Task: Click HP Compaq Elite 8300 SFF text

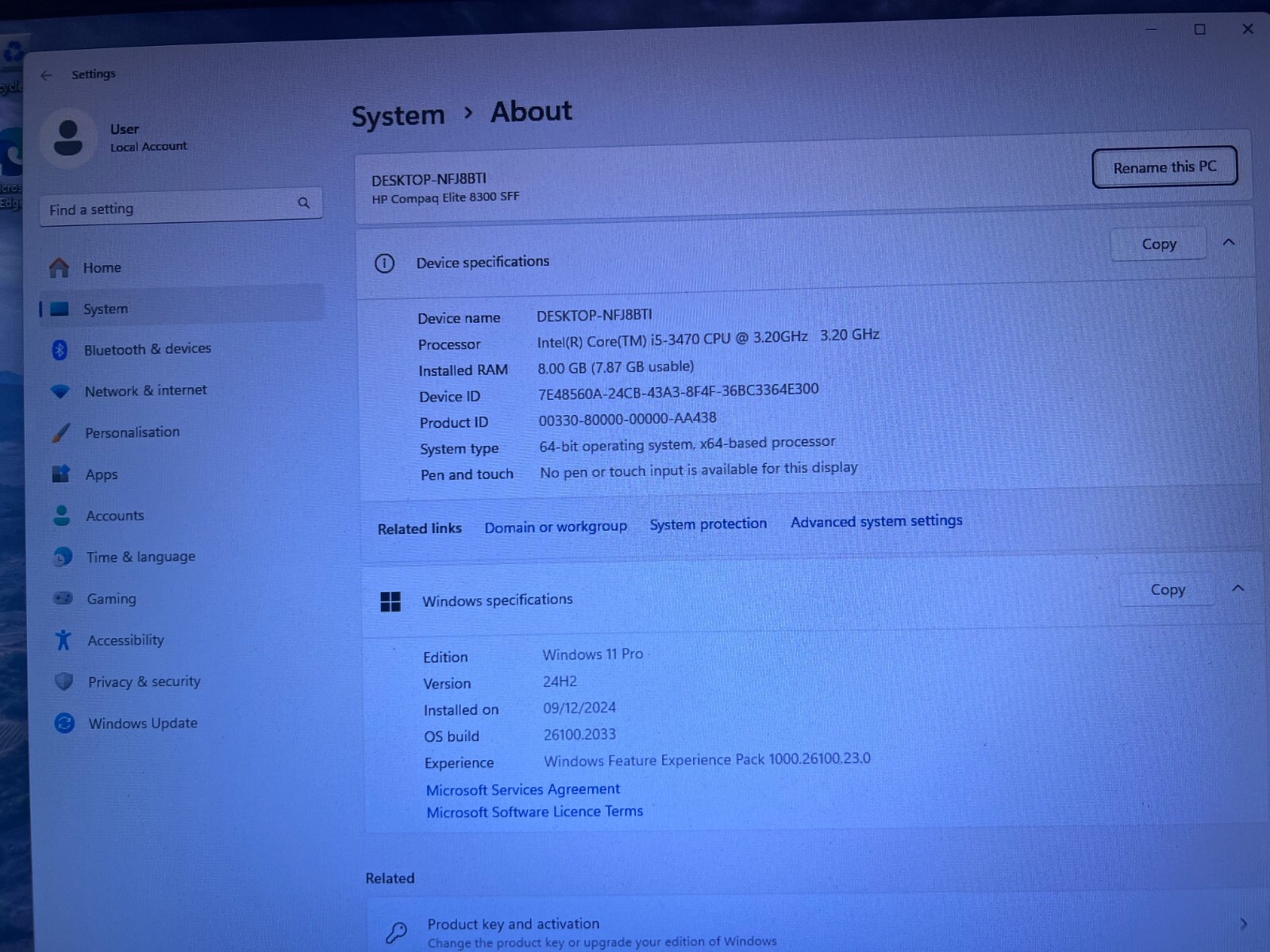Action: click(x=445, y=198)
